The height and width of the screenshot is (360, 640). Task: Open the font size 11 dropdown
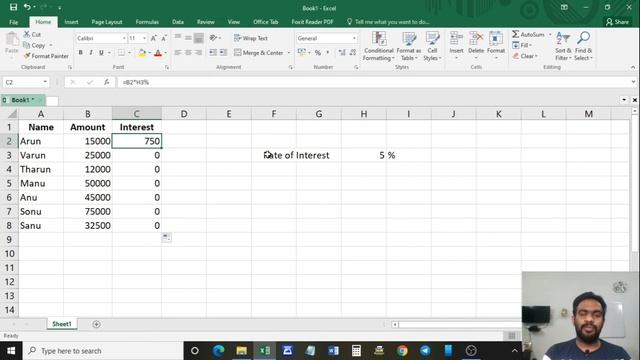(x=144, y=38)
